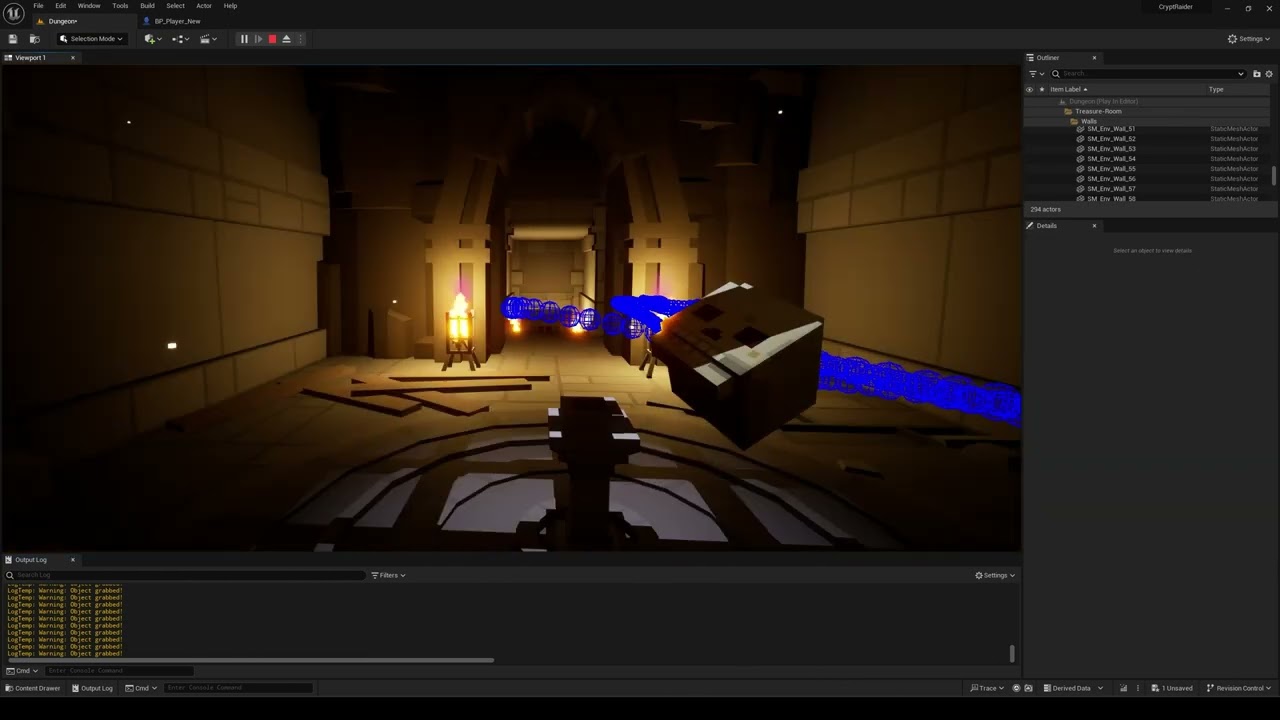Image resolution: width=1280 pixels, height=720 pixels.
Task: Open the Trace dropdown in the status bar
Action: coord(987,688)
